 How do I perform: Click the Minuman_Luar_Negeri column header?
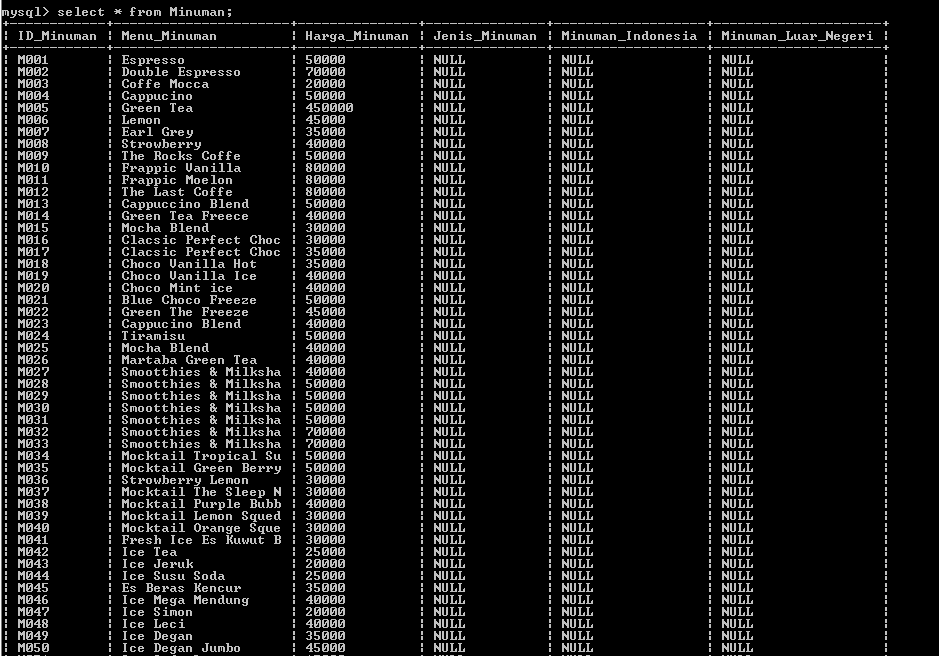click(797, 36)
